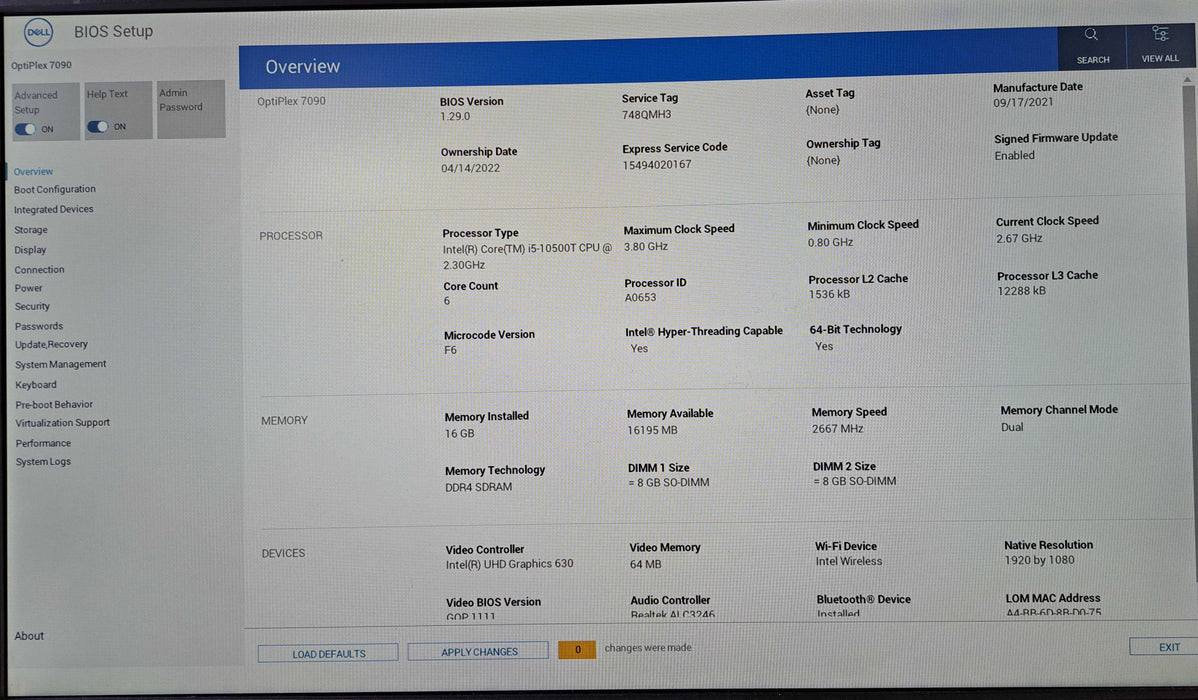Click the PROCESSOR section heading
Screen dimensions: 1198x700
tap(291, 236)
